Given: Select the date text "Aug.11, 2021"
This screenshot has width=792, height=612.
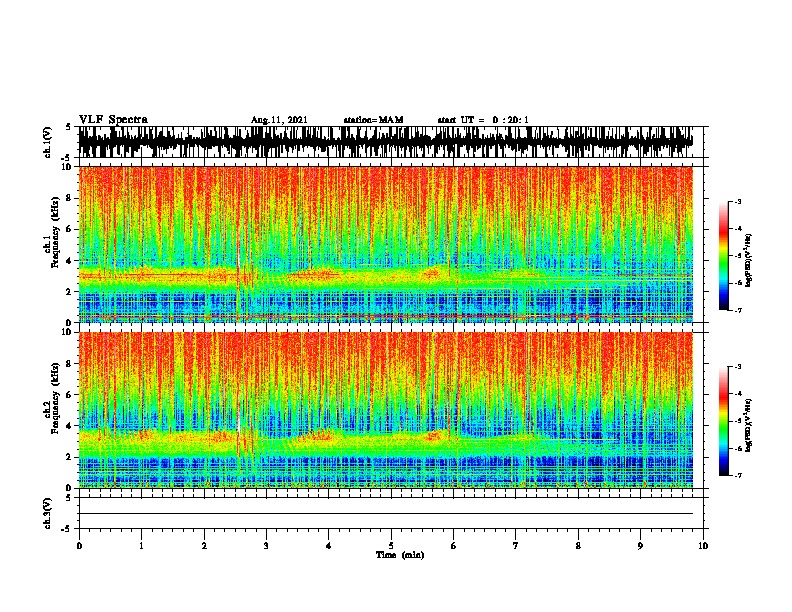Looking at the screenshot, I should (279, 120).
